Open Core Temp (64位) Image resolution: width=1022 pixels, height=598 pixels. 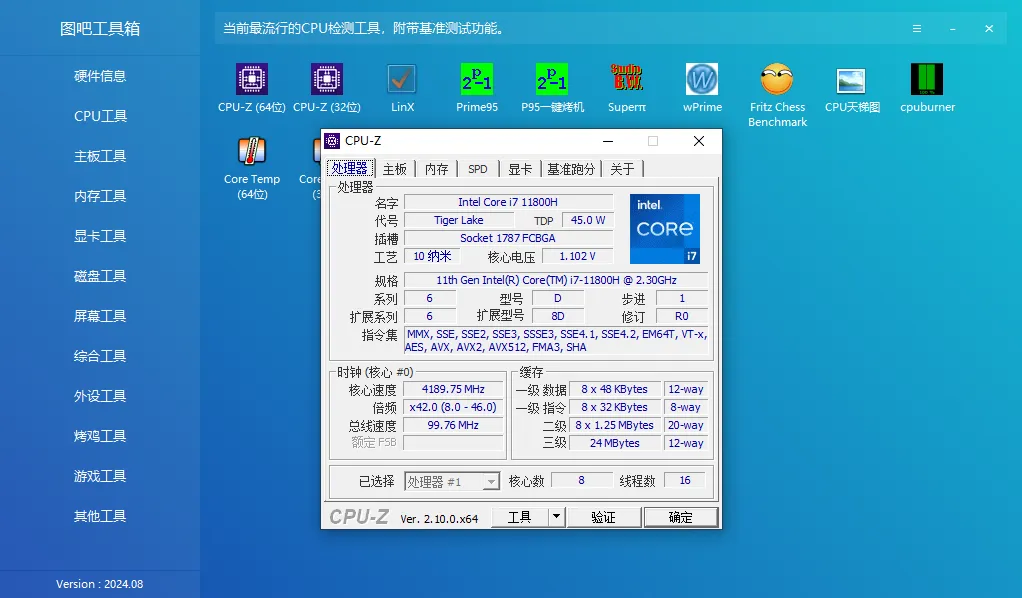tap(251, 162)
